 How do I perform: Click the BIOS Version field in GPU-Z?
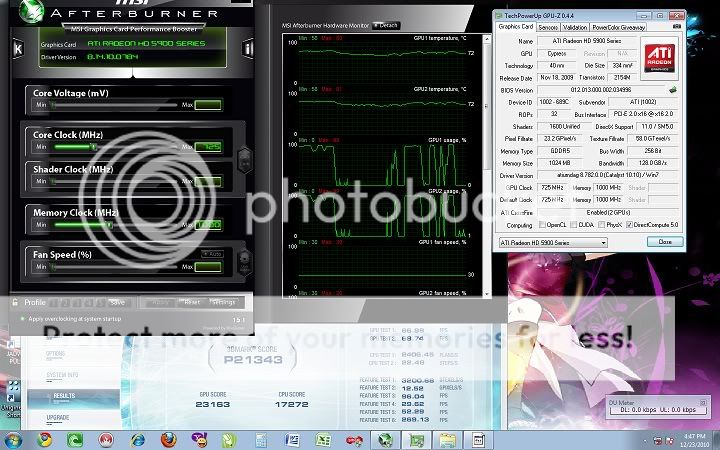tap(601, 90)
